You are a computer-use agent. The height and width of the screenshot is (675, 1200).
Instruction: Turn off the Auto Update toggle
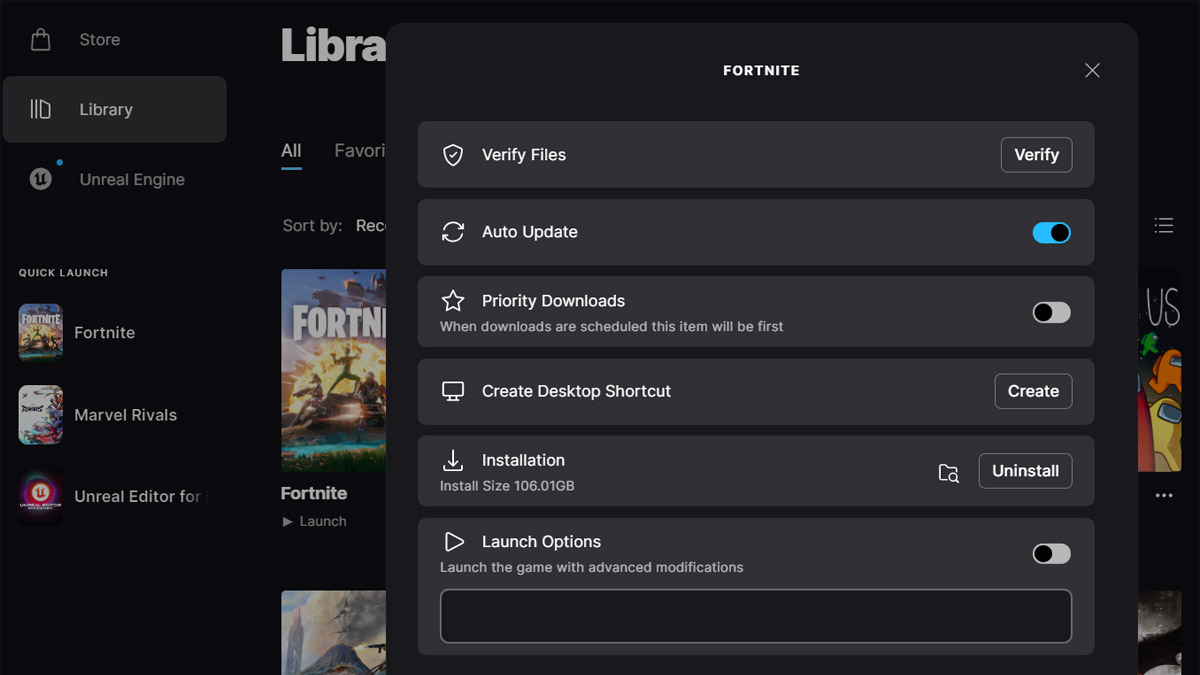click(1051, 232)
